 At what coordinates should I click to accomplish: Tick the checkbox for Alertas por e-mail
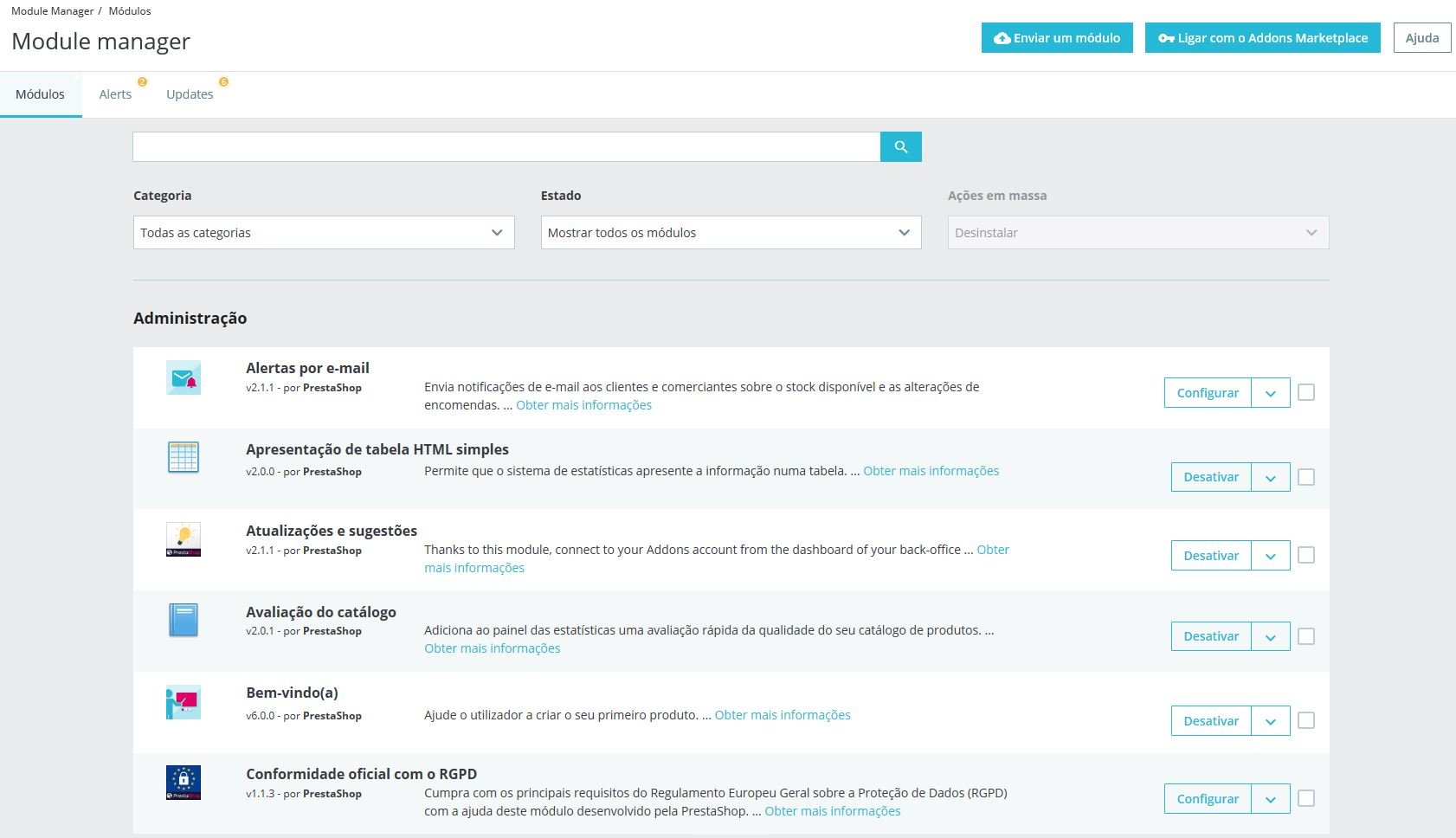(x=1306, y=392)
